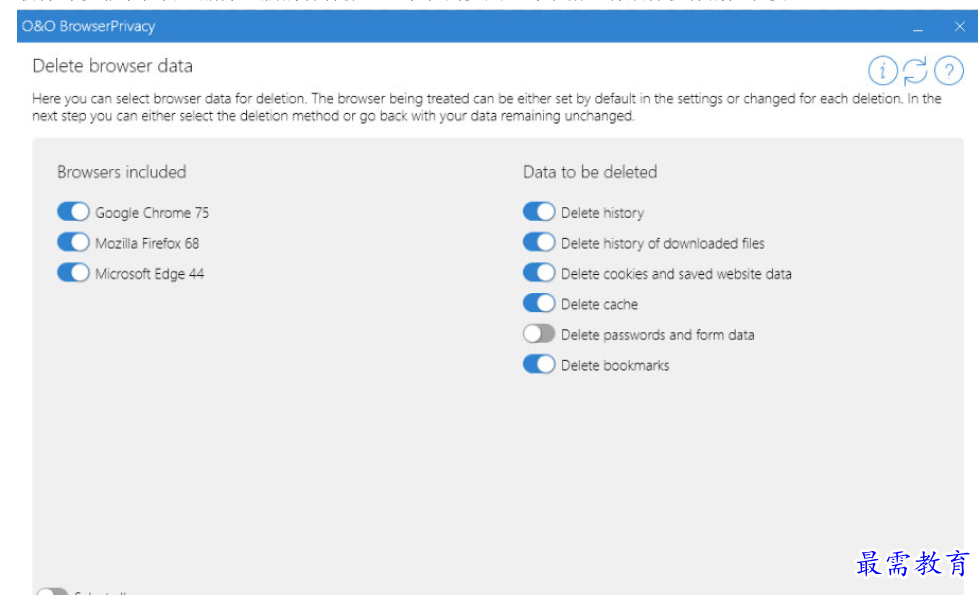Turn off the Mozilla Firefox 68 switch
The height and width of the screenshot is (595, 978).
pyautogui.click(x=73, y=242)
